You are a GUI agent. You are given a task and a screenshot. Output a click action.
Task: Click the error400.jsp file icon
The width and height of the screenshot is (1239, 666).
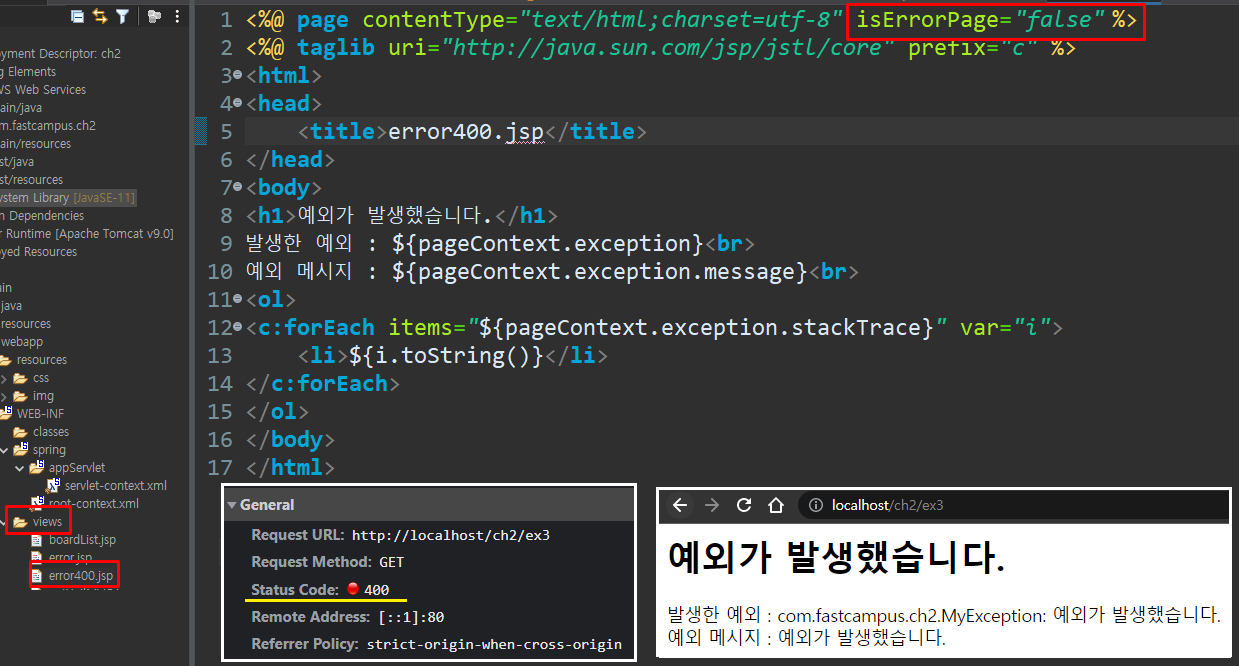pyautogui.click(x=38, y=576)
